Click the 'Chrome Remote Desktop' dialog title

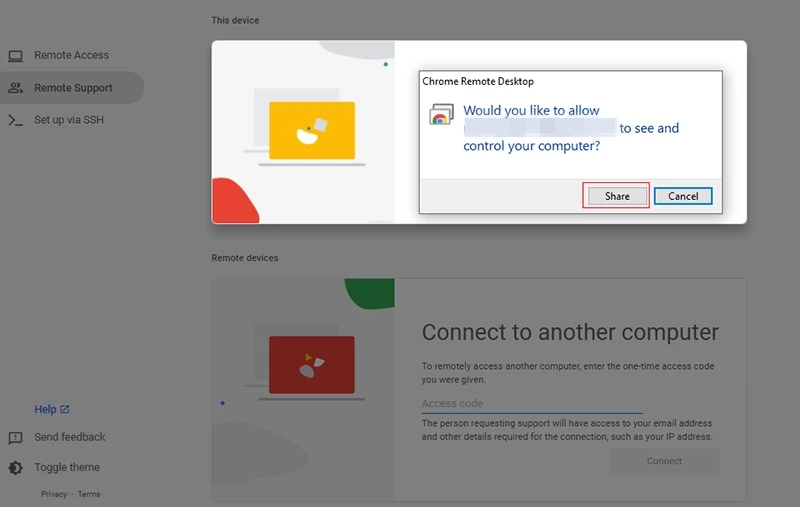[478, 81]
